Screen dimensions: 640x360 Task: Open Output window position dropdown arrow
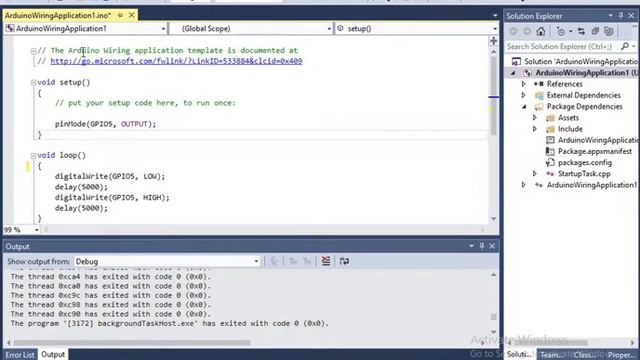point(471,246)
